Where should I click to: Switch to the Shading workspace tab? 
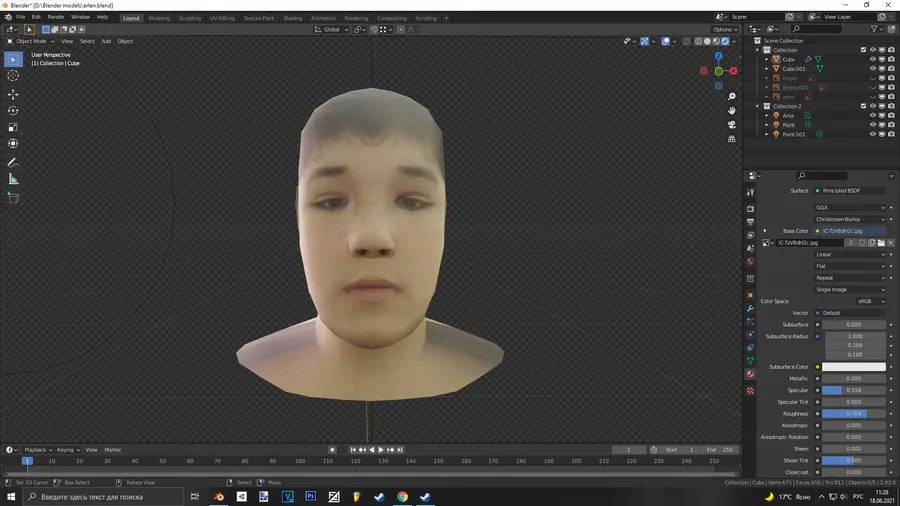point(292,18)
